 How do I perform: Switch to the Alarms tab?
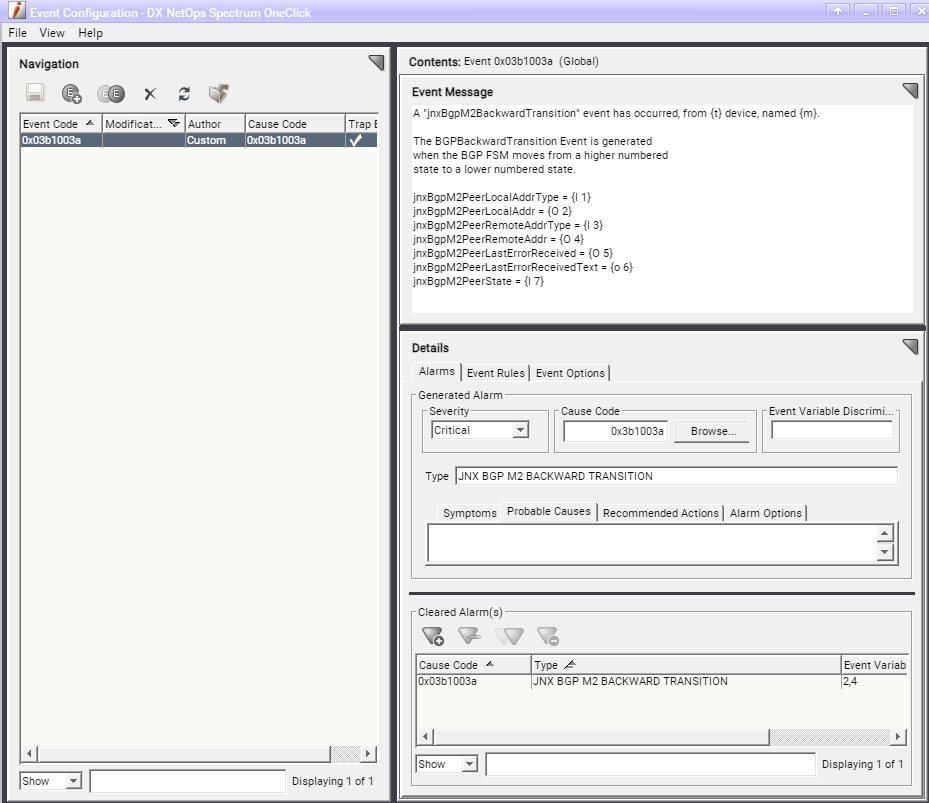pos(437,371)
